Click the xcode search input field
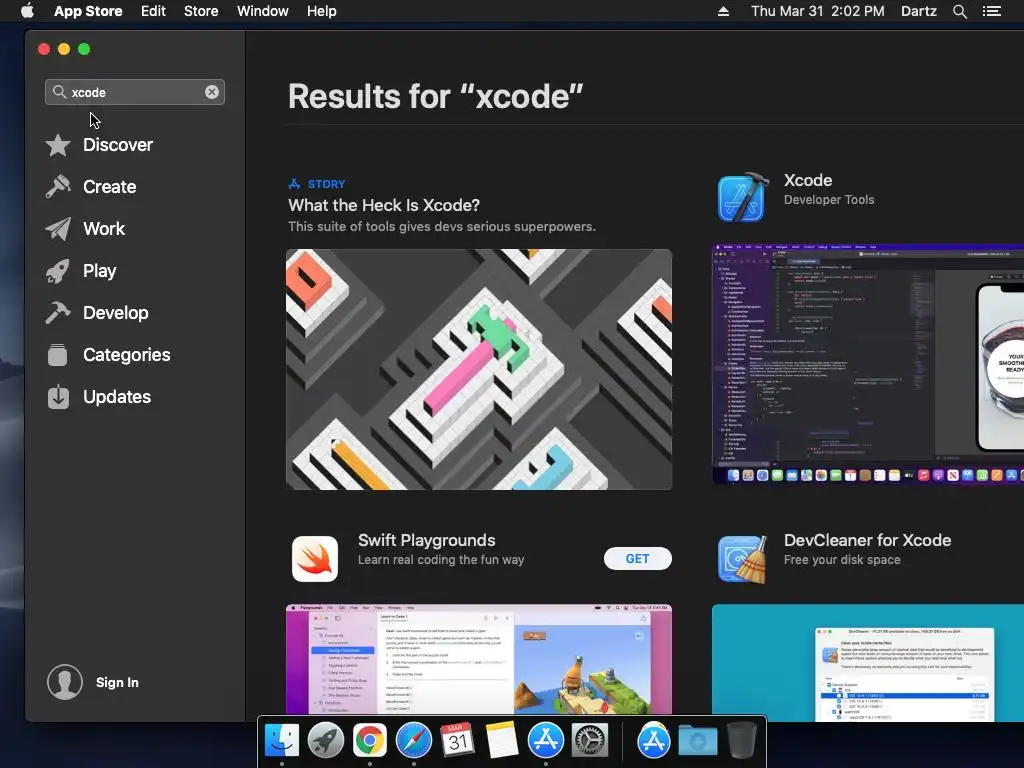 (135, 92)
